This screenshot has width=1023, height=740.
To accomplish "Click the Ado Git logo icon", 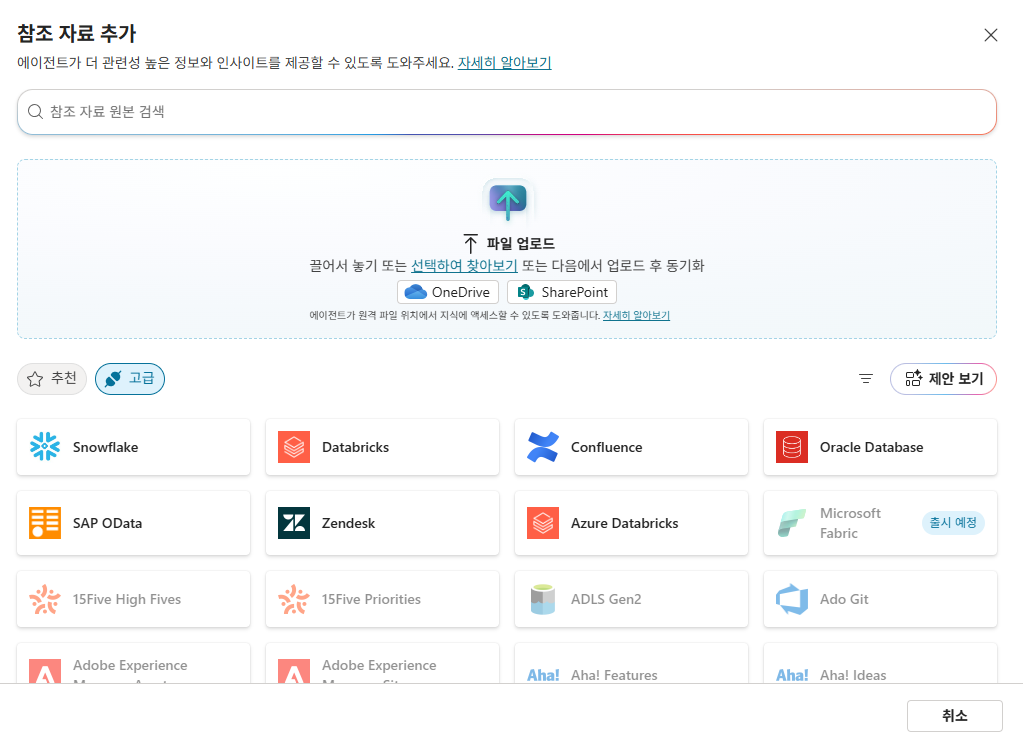I will 792,599.
